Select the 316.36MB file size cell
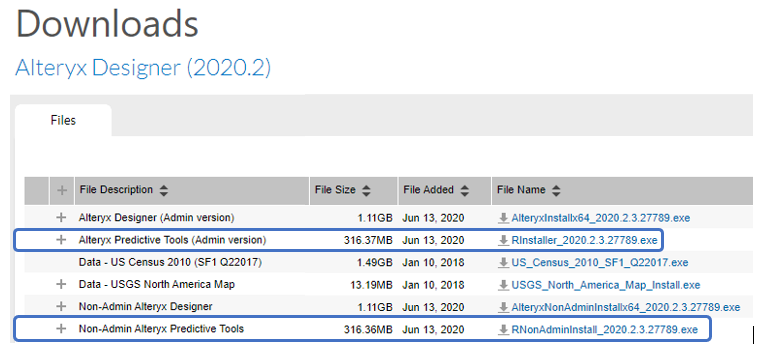The image size is (769, 363). click(x=368, y=330)
